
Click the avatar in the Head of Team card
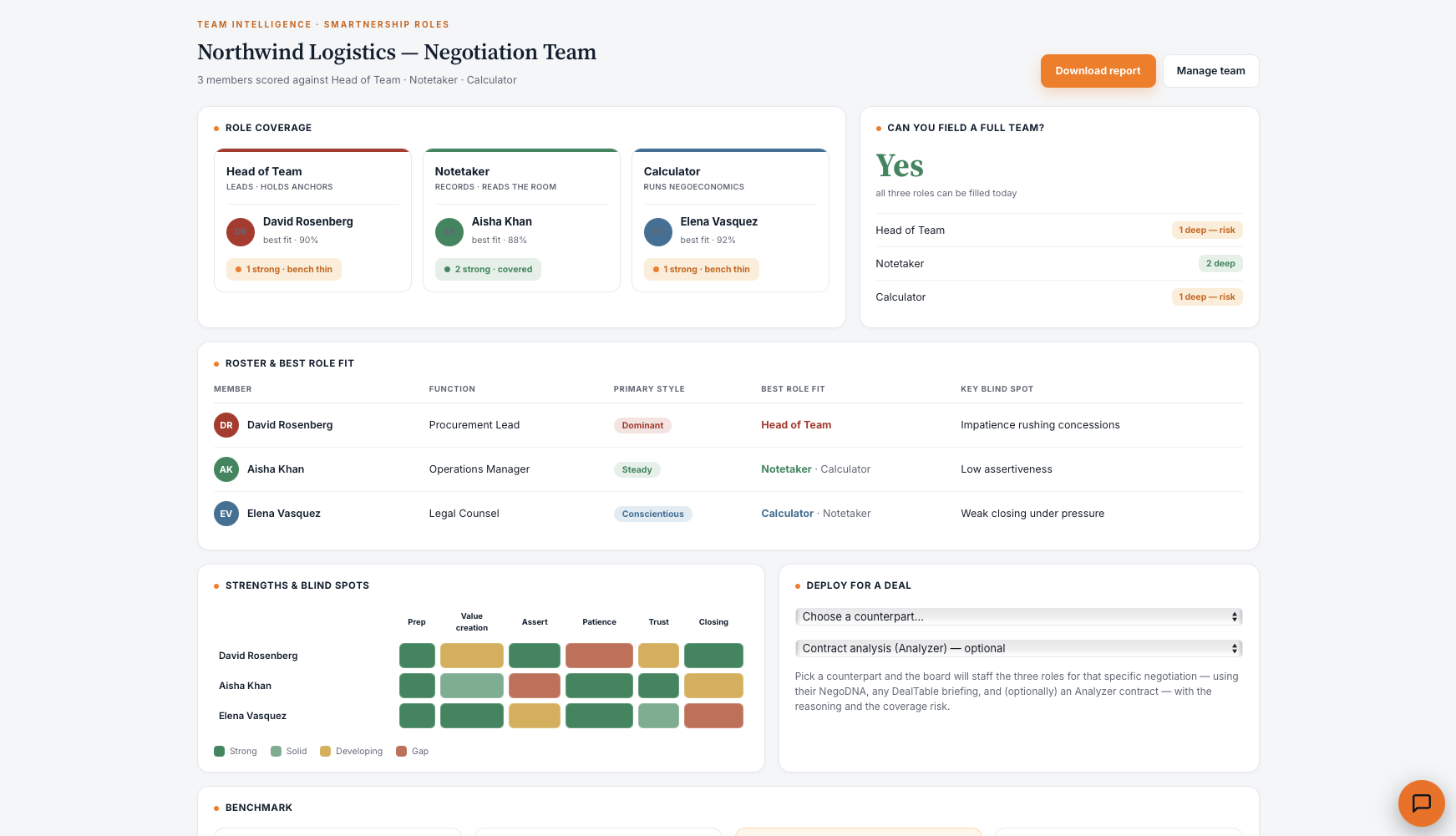(x=241, y=231)
